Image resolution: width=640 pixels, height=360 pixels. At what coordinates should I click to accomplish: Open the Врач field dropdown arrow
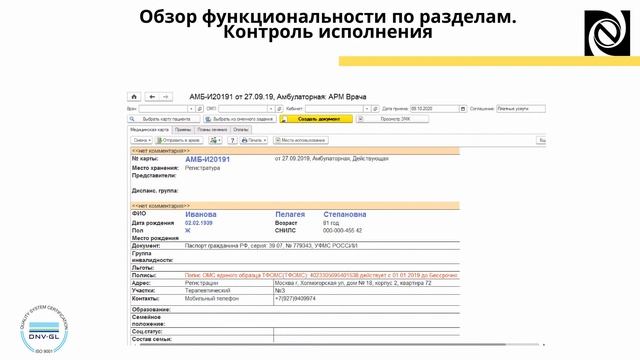click(x=191, y=109)
